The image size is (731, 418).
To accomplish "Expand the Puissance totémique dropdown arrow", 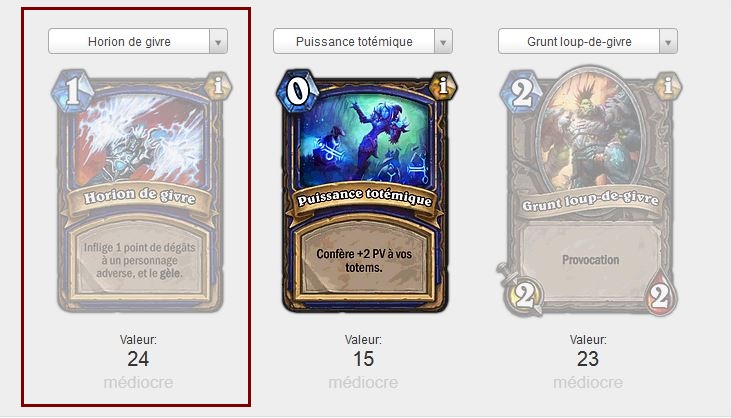I will click(443, 42).
